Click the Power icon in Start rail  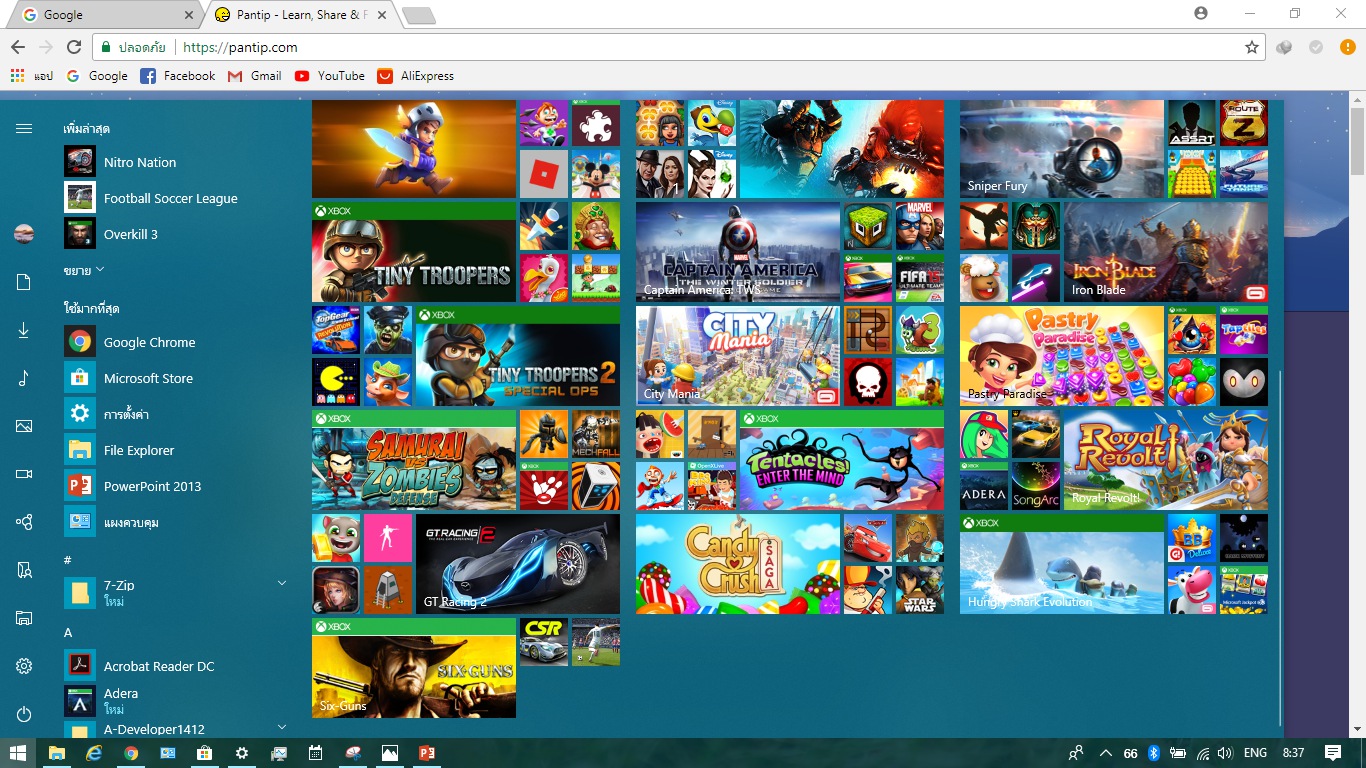pos(24,714)
